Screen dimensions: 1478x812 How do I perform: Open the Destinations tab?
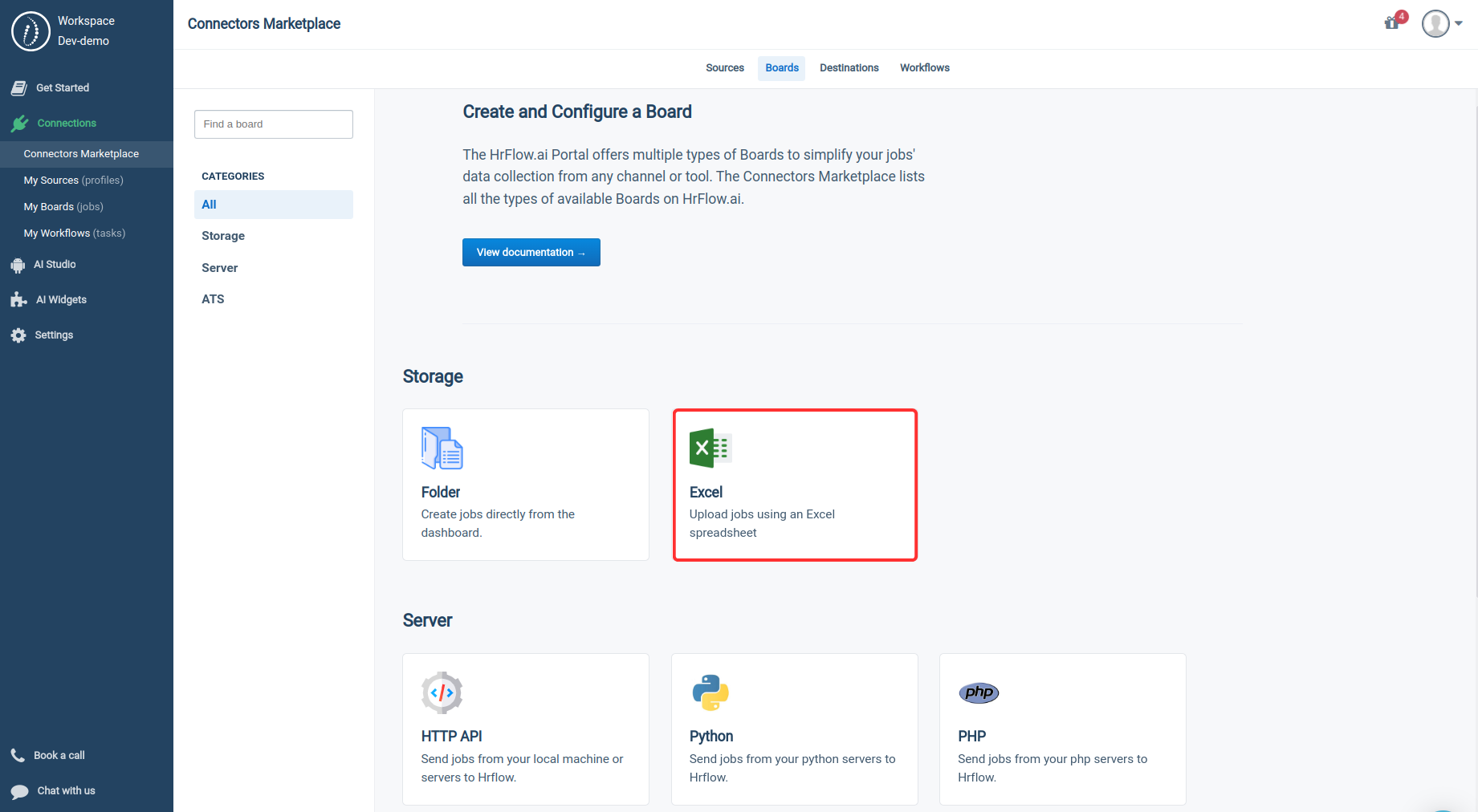click(x=849, y=67)
